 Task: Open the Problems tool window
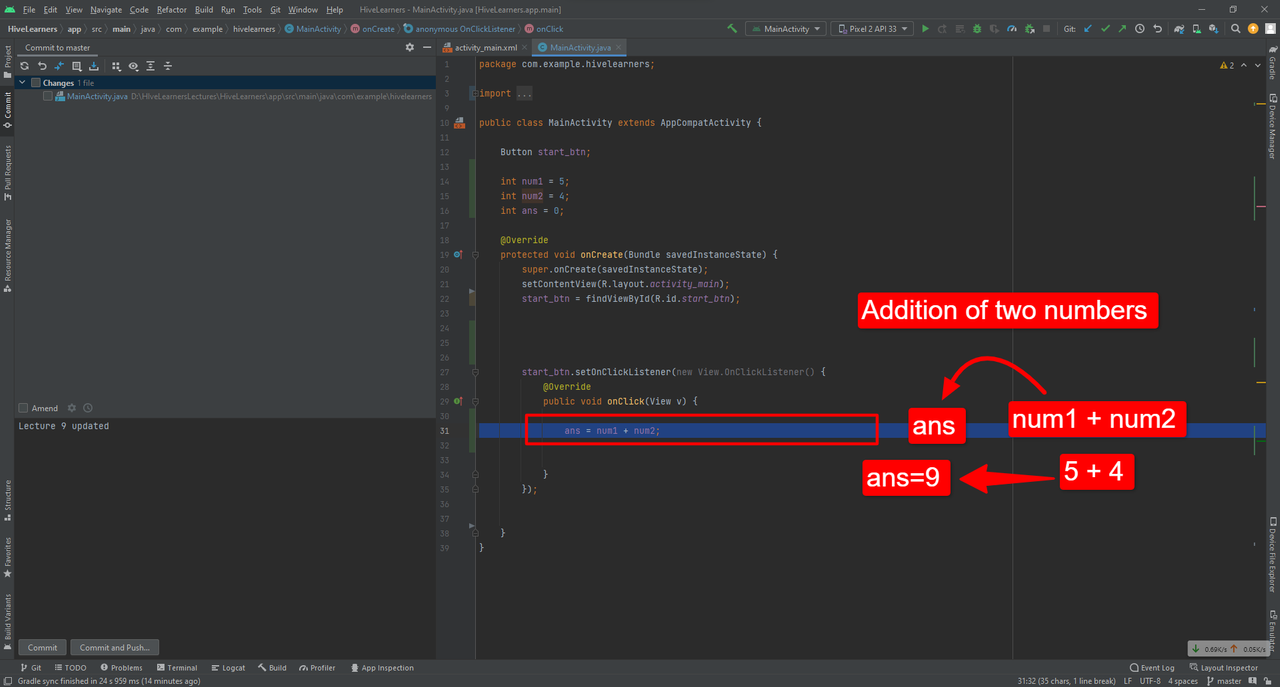pyautogui.click(x=121, y=667)
